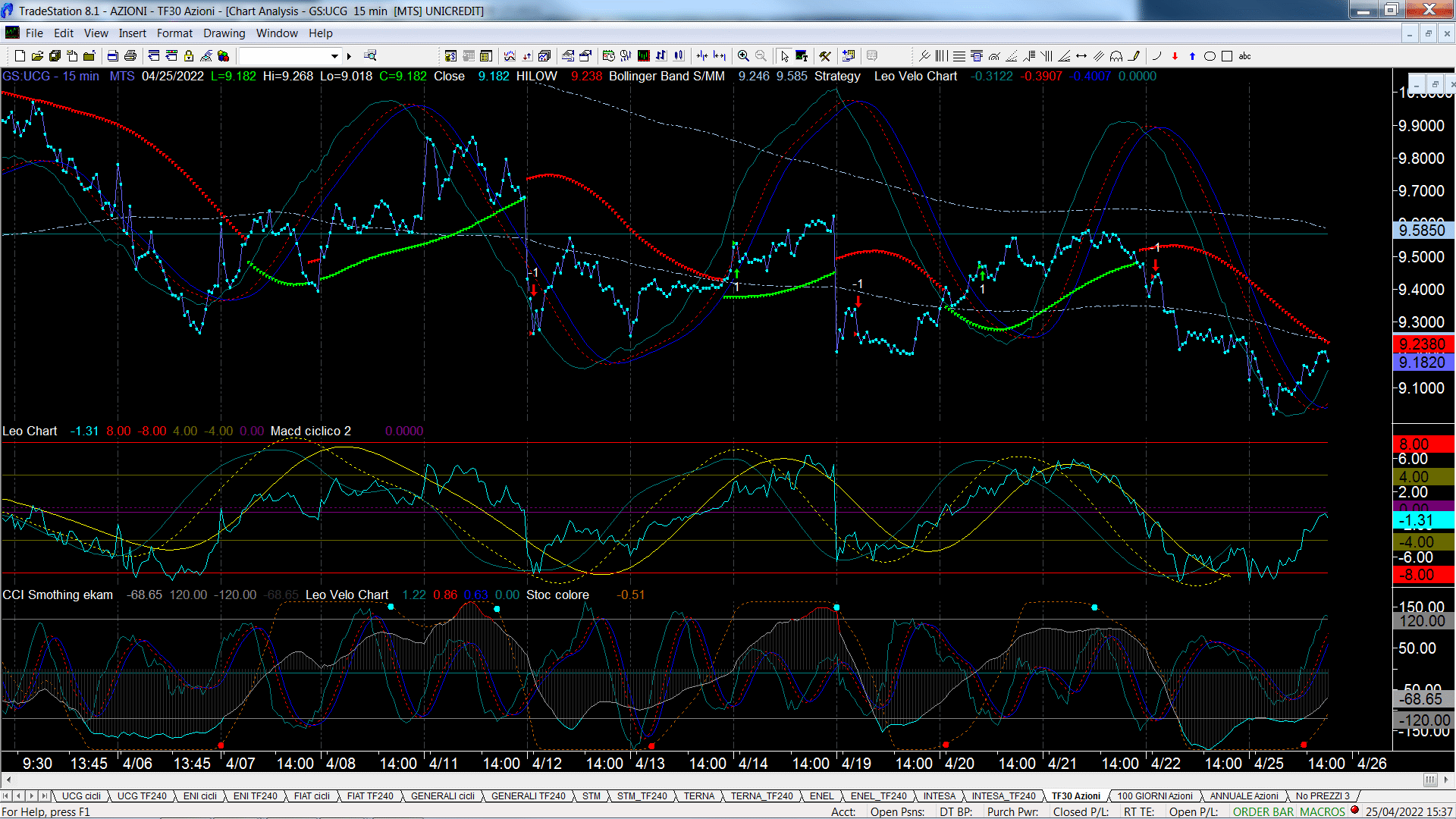Open the symbol combo box dropdown arrow

[x=334, y=56]
